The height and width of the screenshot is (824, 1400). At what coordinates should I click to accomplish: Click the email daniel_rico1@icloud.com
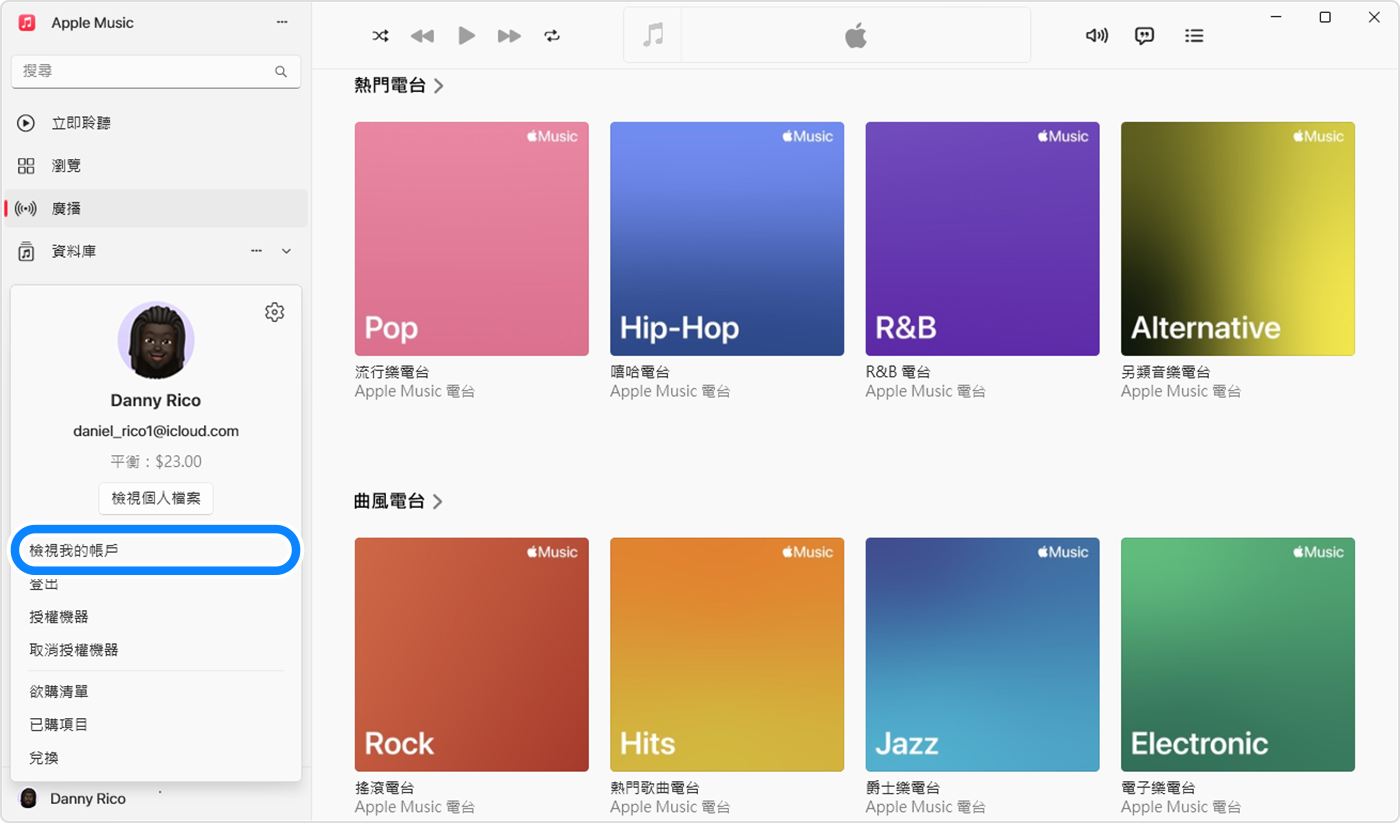(156, 431)
